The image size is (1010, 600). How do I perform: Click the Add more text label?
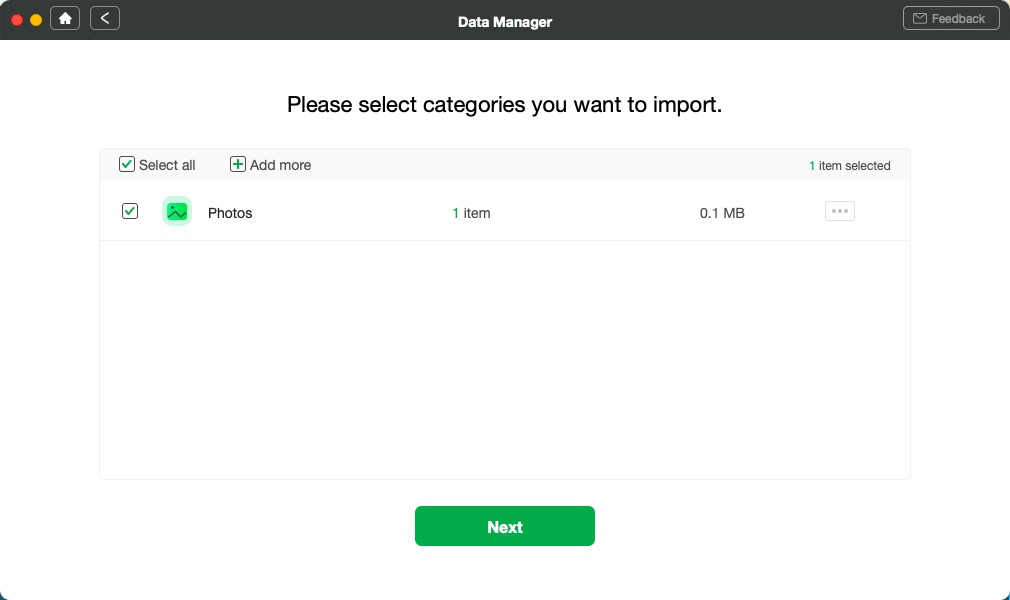(280, 165)
